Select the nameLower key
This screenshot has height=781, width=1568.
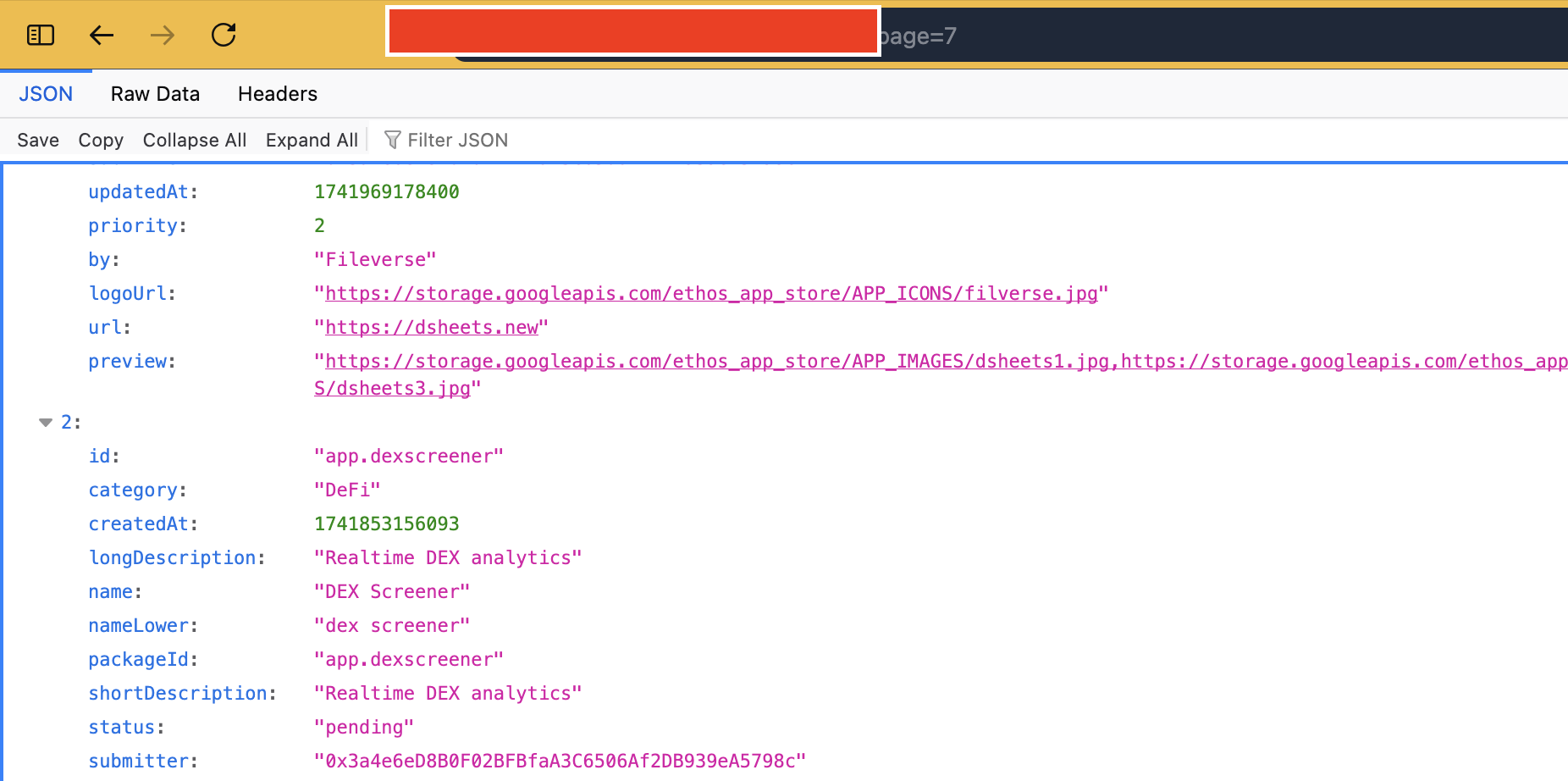pos(138,625)
